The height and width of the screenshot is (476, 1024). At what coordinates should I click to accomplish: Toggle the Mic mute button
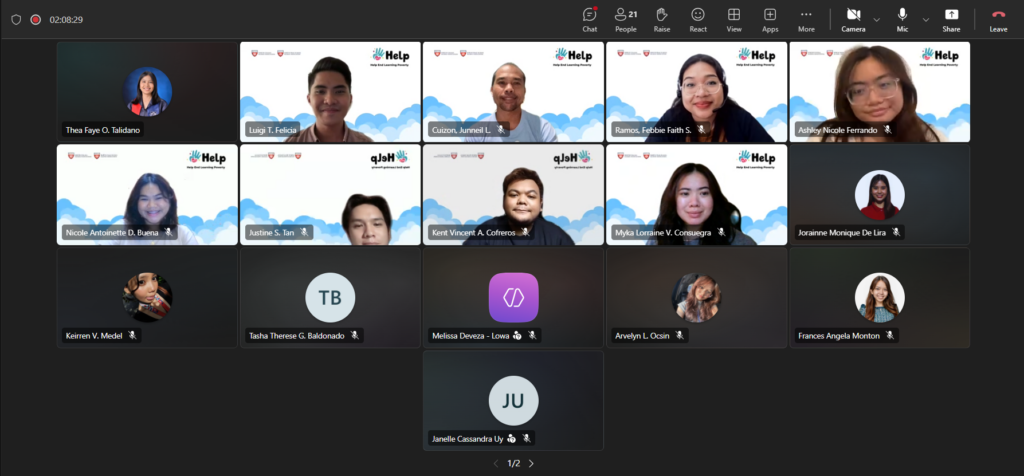coord(902,20)
